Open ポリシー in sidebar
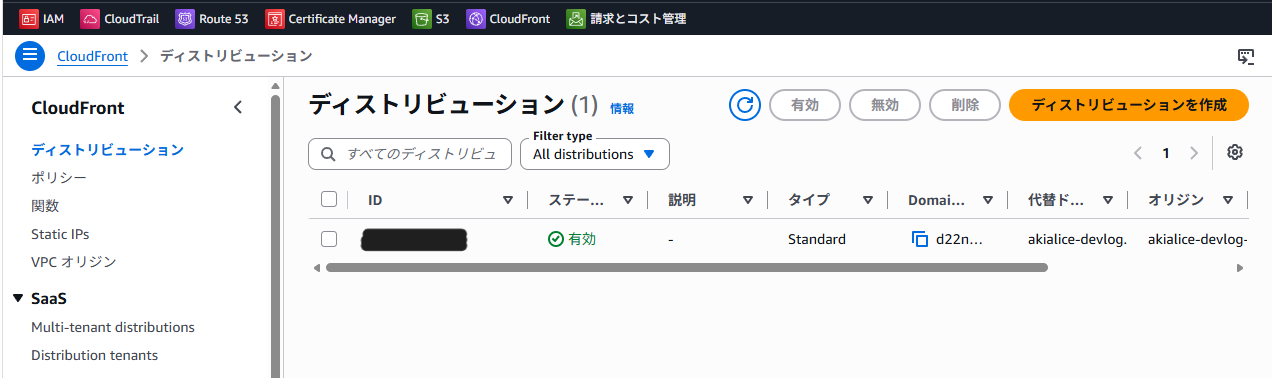 click(x=59, y=178)
